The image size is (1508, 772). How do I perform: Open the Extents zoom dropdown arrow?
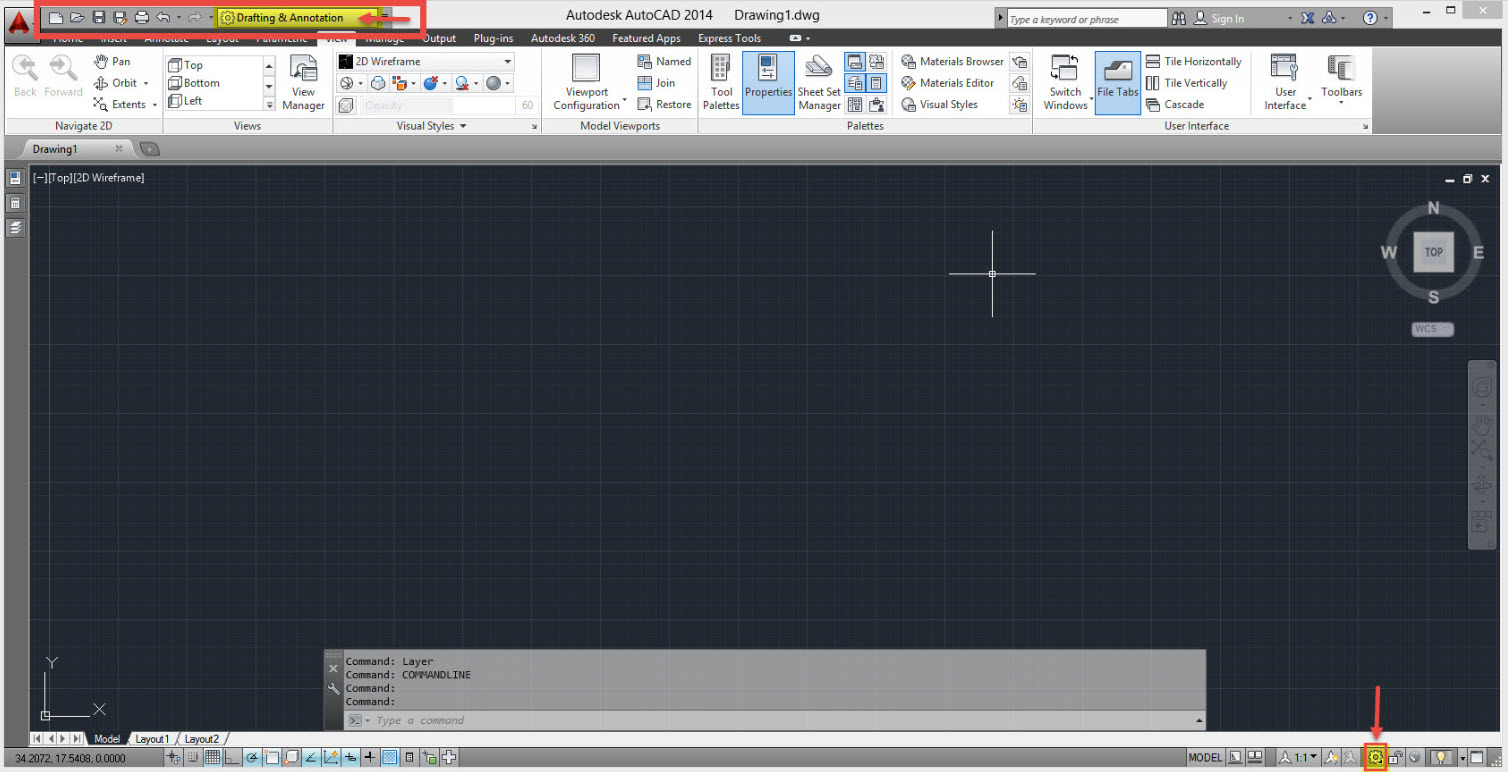pos(155,104)
